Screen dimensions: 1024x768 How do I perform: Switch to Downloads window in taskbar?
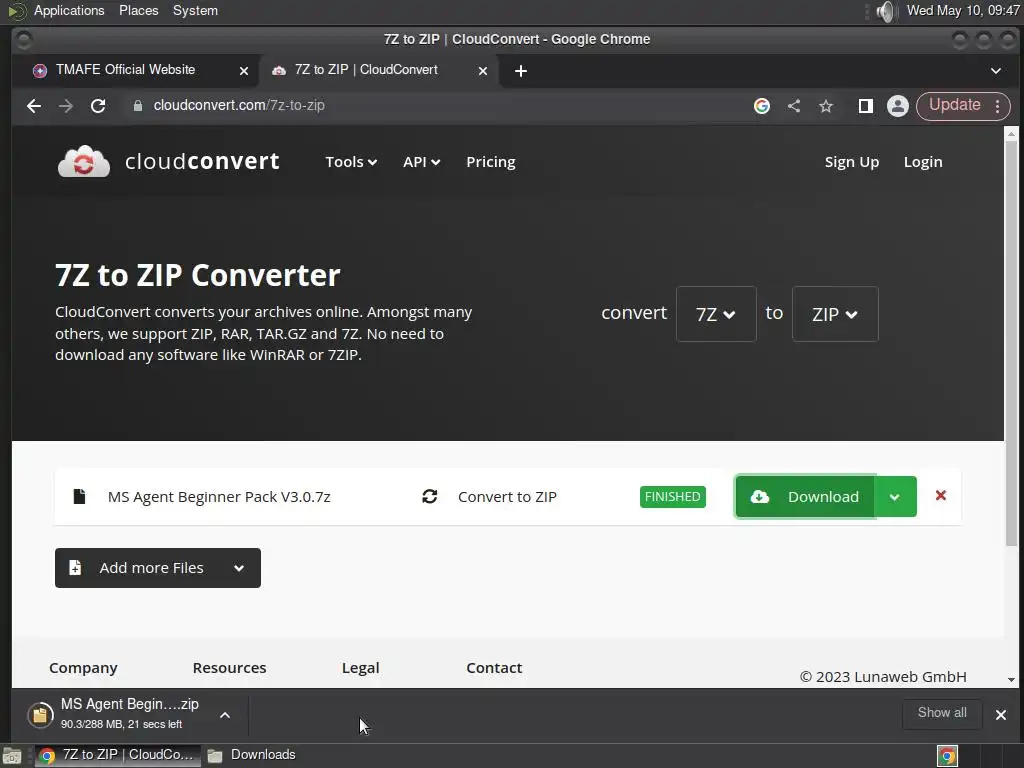[252, 755]
